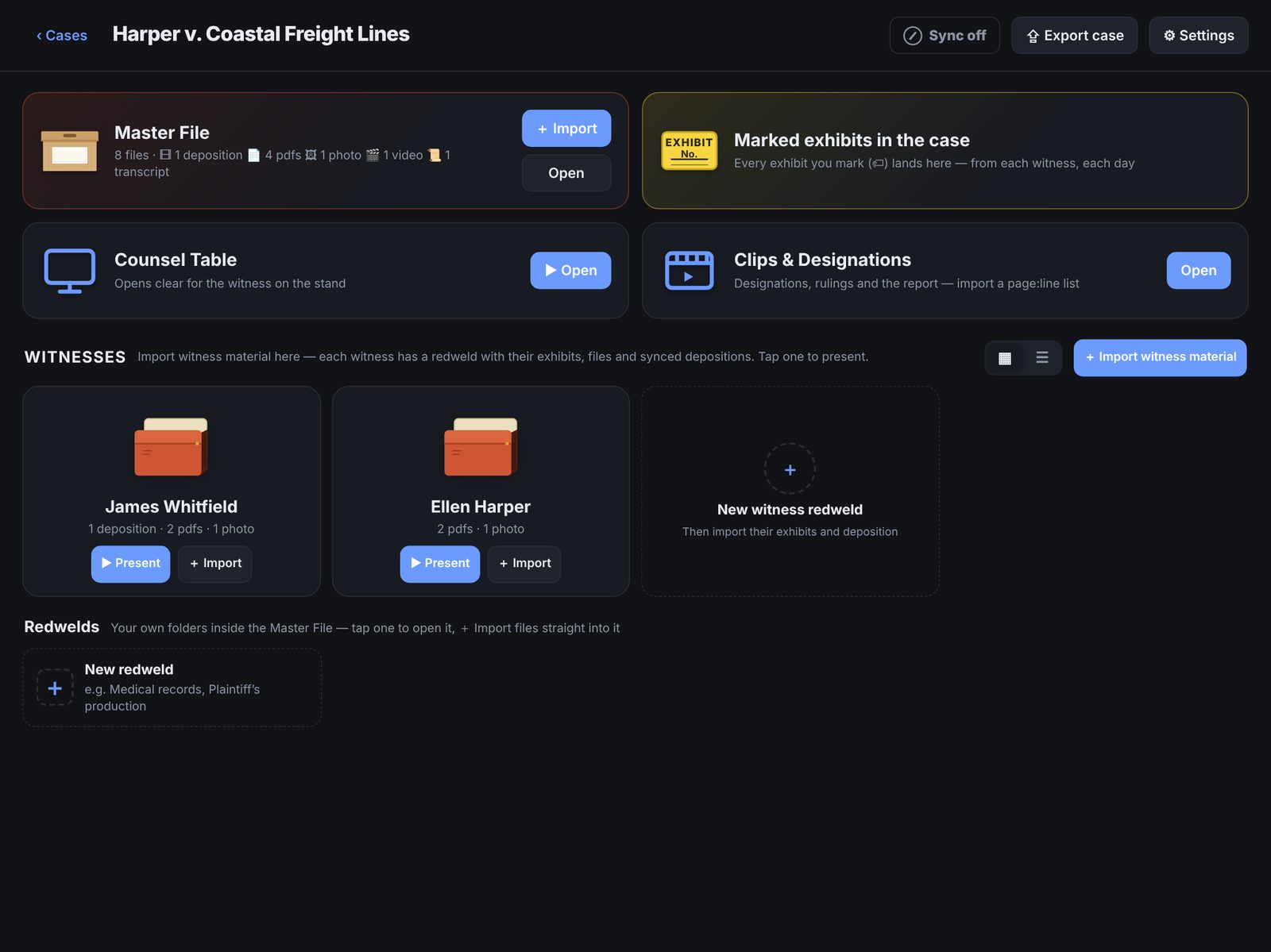Screen dimensions: 1271x952
Task: Import files into Master File
Action: click(566, 129)
